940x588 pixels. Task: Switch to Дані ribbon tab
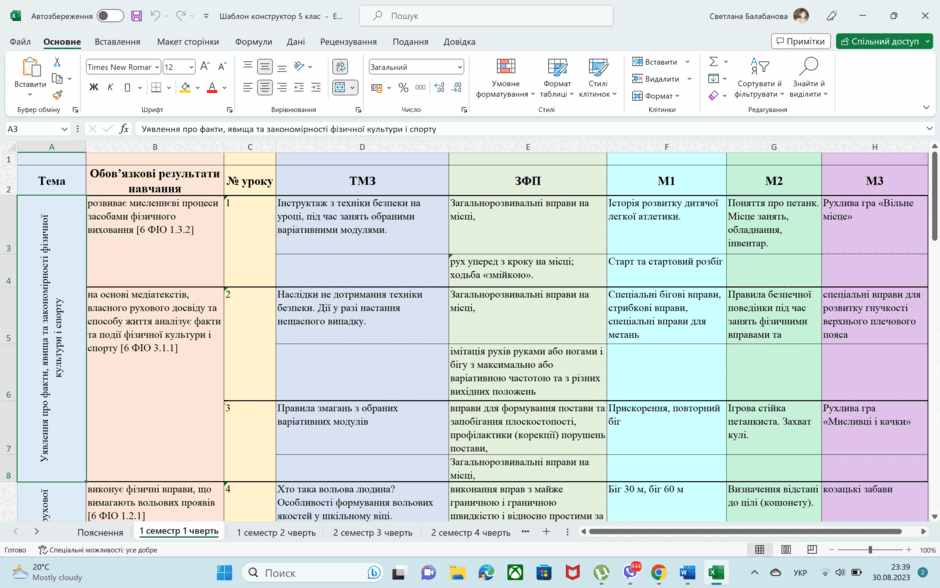click(x=296, y=41)
